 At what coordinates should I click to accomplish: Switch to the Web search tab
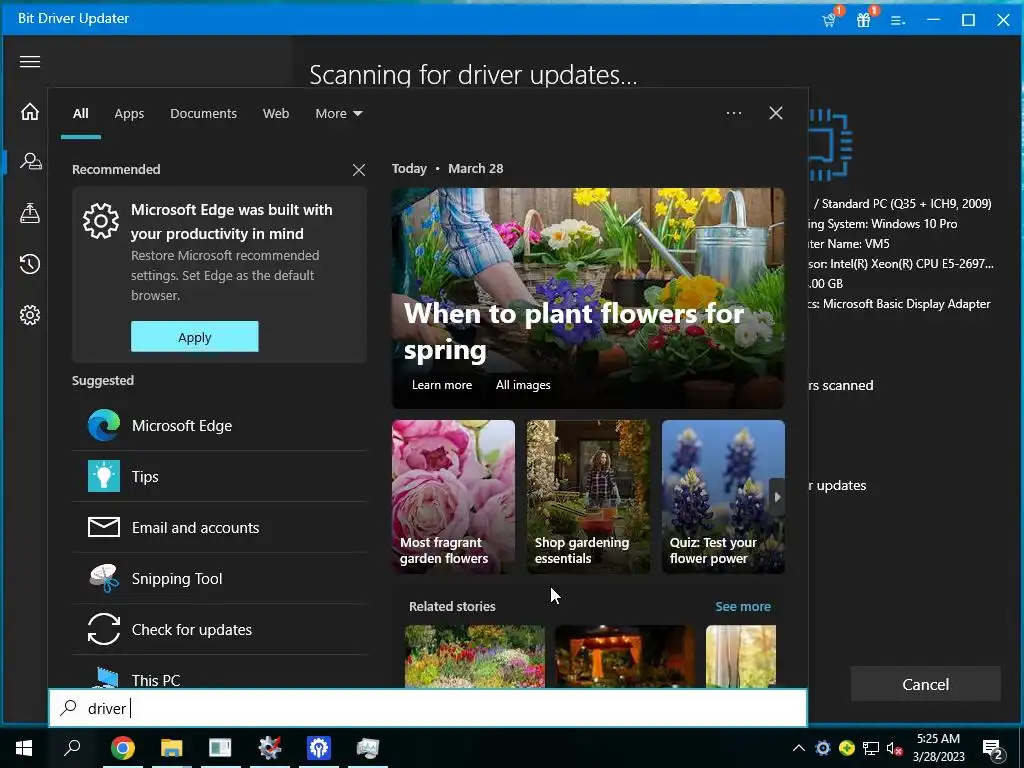click(276, 114)
